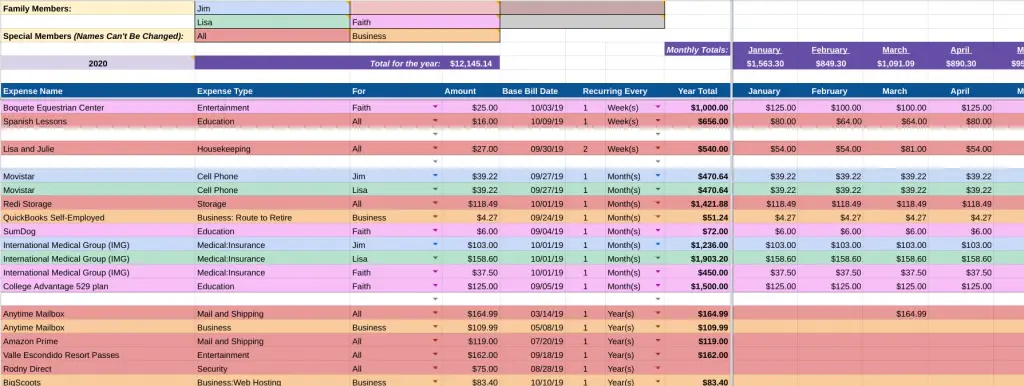Open the For dropdown in Amazon Prime row

[436, 340]
